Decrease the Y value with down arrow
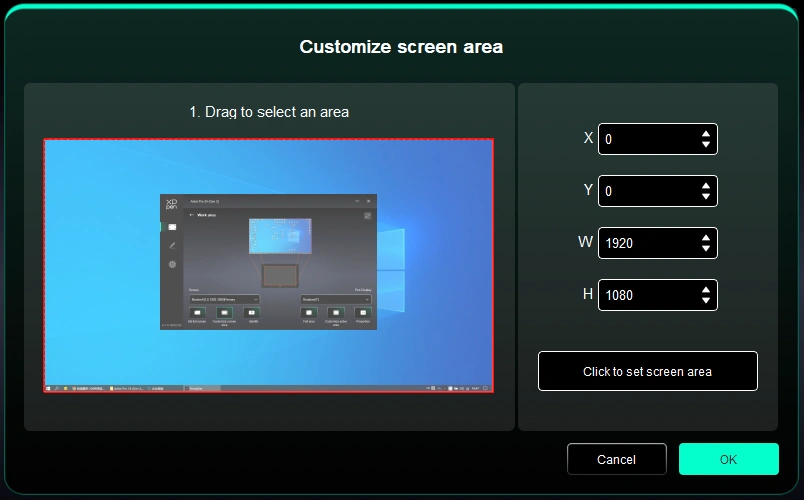The image size is (804, 500). pos(706,198)
